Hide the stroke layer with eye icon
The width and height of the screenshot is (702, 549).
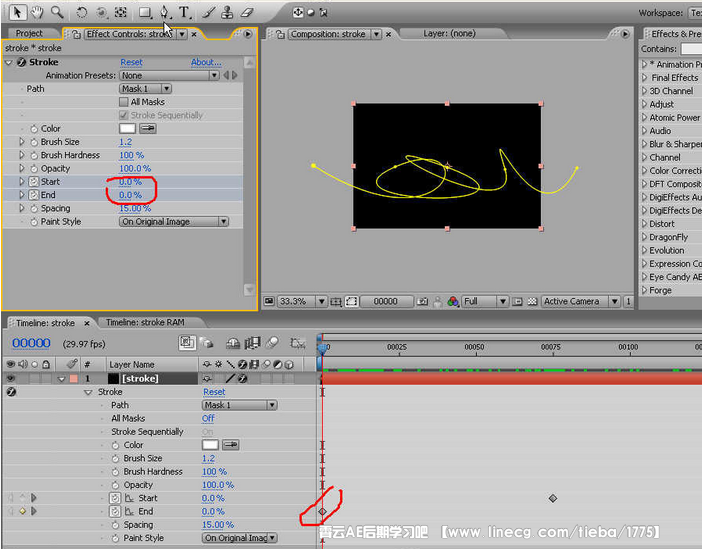coord(11,379)
